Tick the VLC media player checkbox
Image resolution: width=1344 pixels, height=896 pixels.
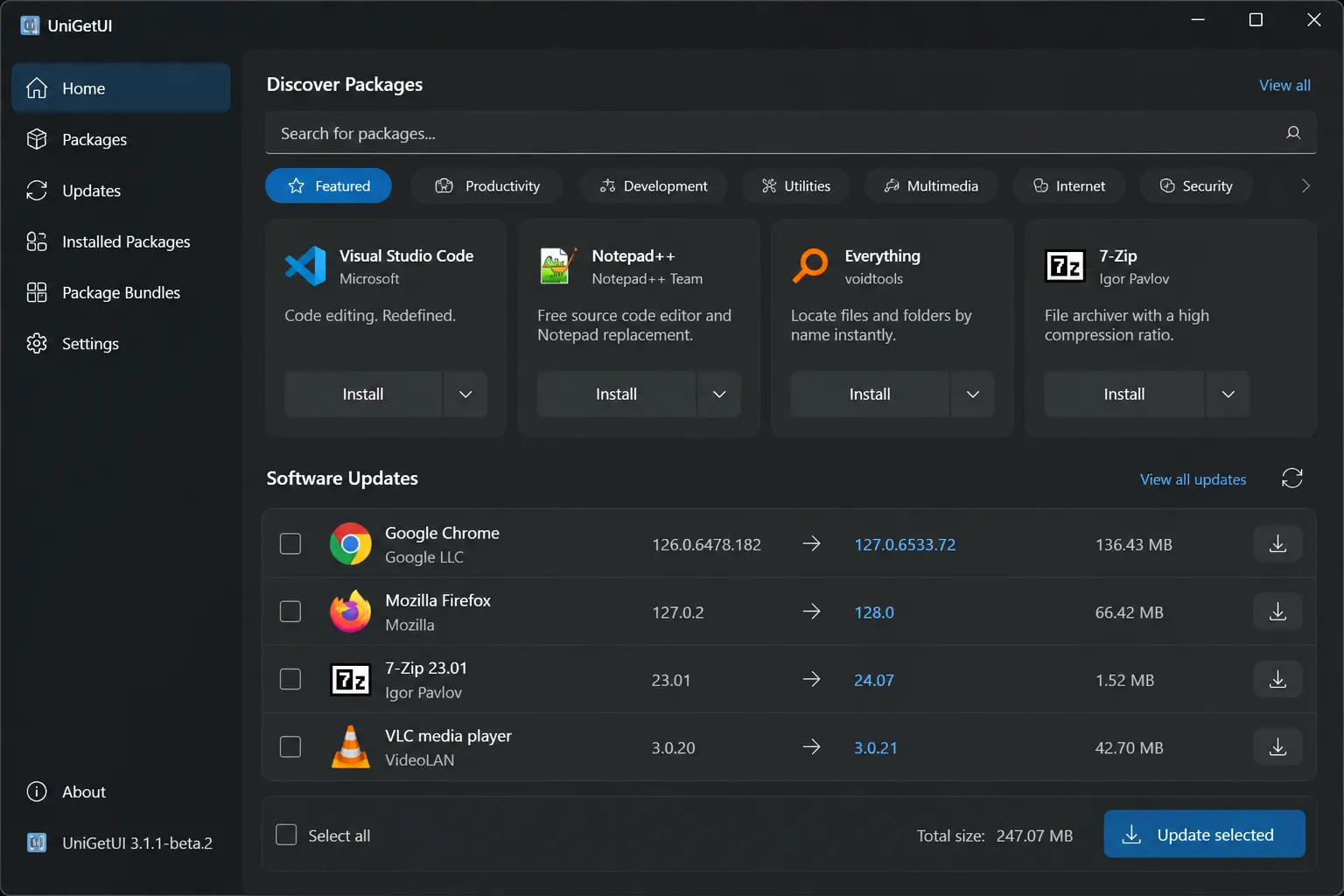point(290,747)
